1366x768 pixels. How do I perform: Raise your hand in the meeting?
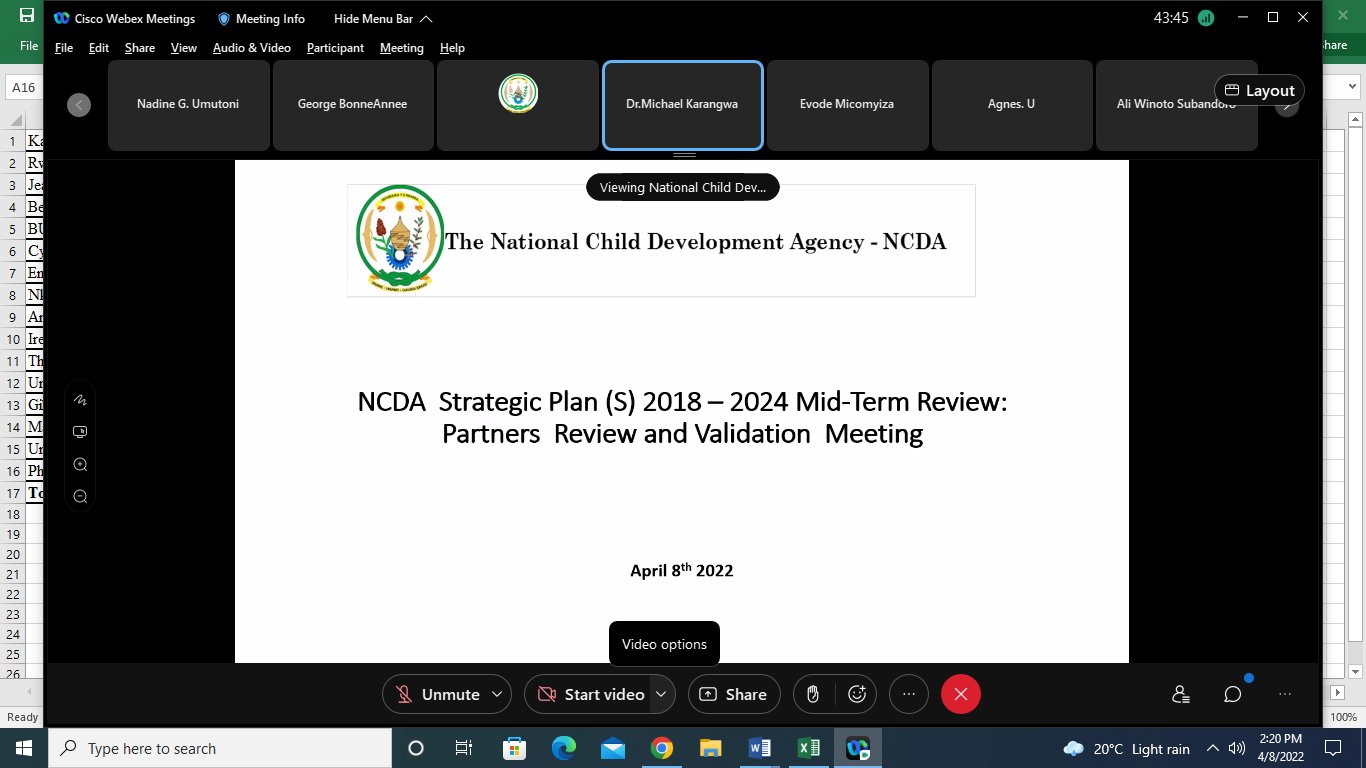[x=812, y=693]
